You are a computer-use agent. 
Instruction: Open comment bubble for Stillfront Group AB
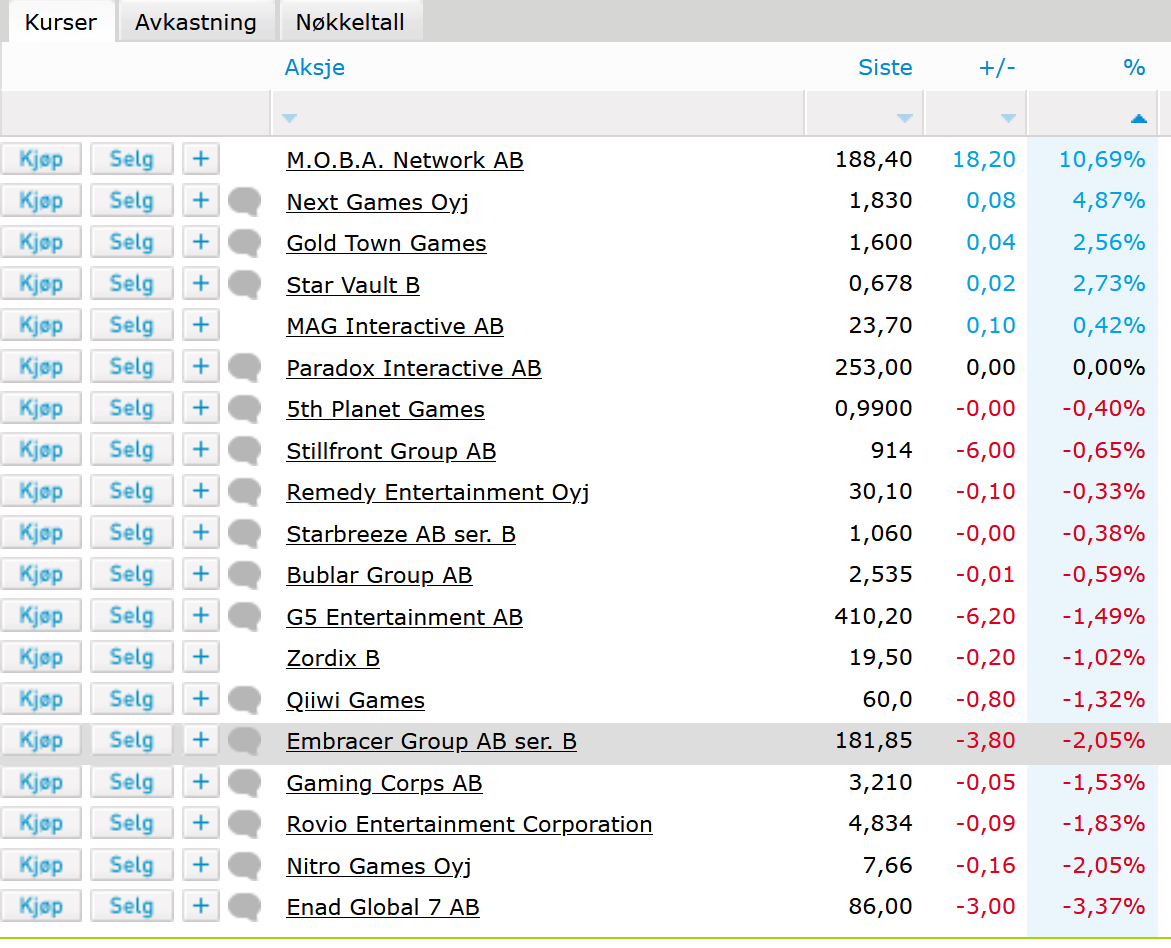click(x=244, y=450)
